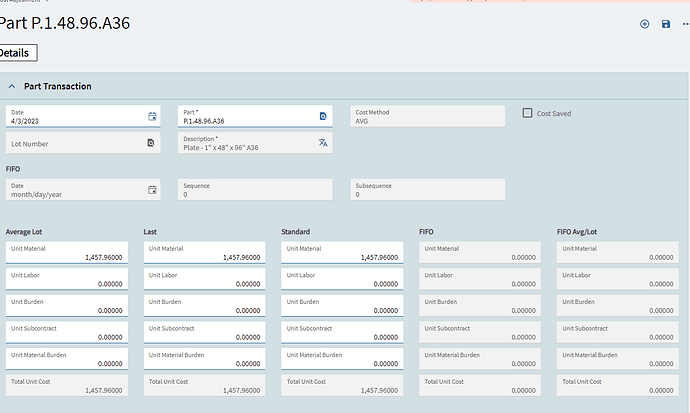690x413 pixels.
Task: Click FIFO Total Unit Cost field
Action: click(480, 386)
